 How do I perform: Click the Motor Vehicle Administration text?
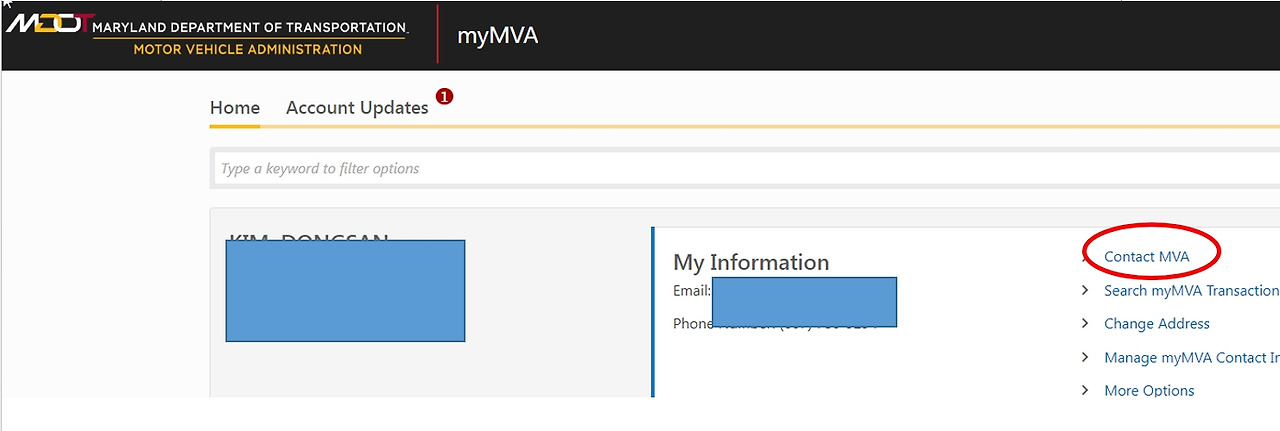click(248, 49)
